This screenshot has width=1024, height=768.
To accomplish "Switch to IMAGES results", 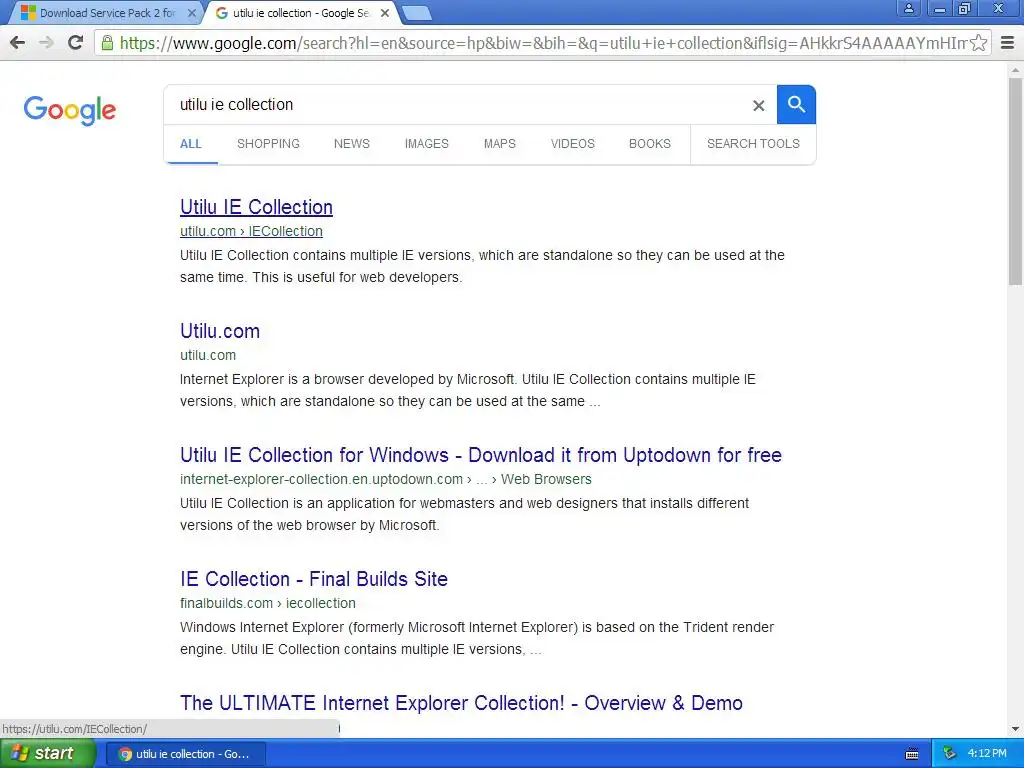I will 426,144.
